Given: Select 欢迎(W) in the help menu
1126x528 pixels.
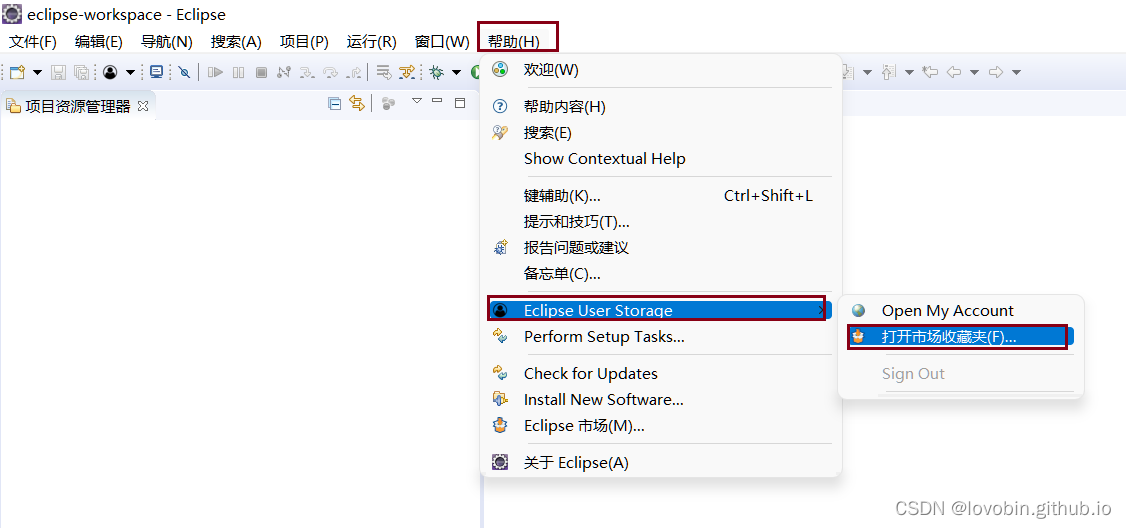Looking at the screenshot, I should click(x=661, y=70).
